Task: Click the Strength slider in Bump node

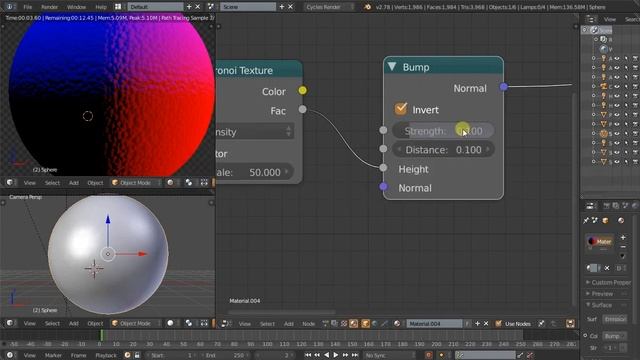Action: (443, 131)
